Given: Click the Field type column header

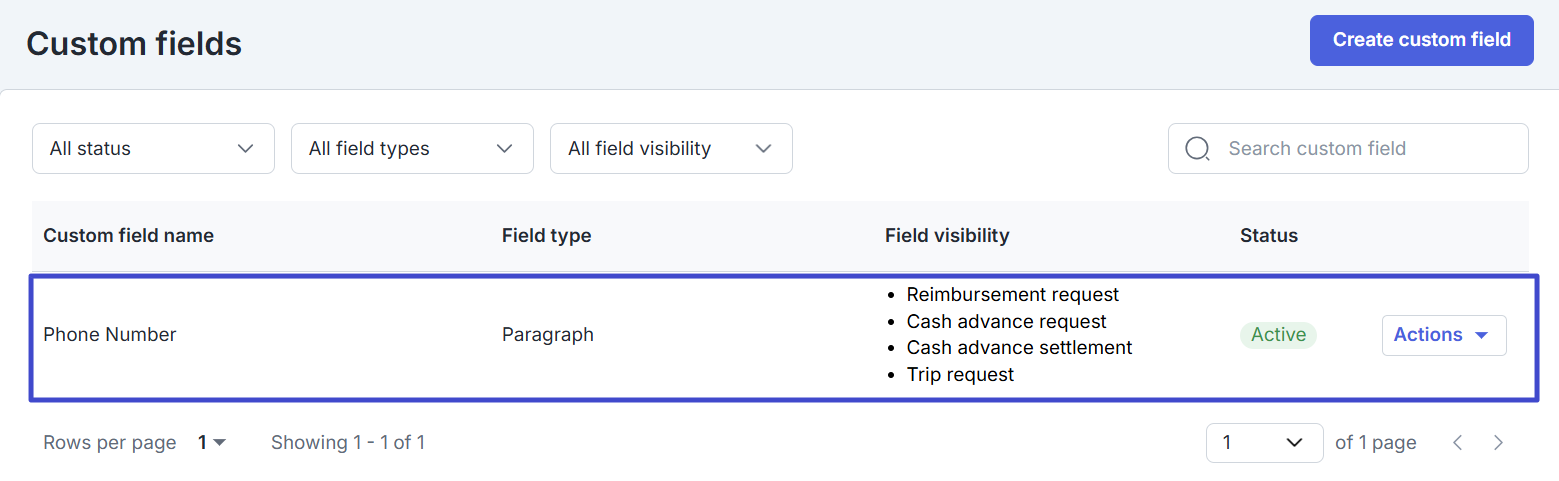Looking at the screenshot, I should coord(546,236).
